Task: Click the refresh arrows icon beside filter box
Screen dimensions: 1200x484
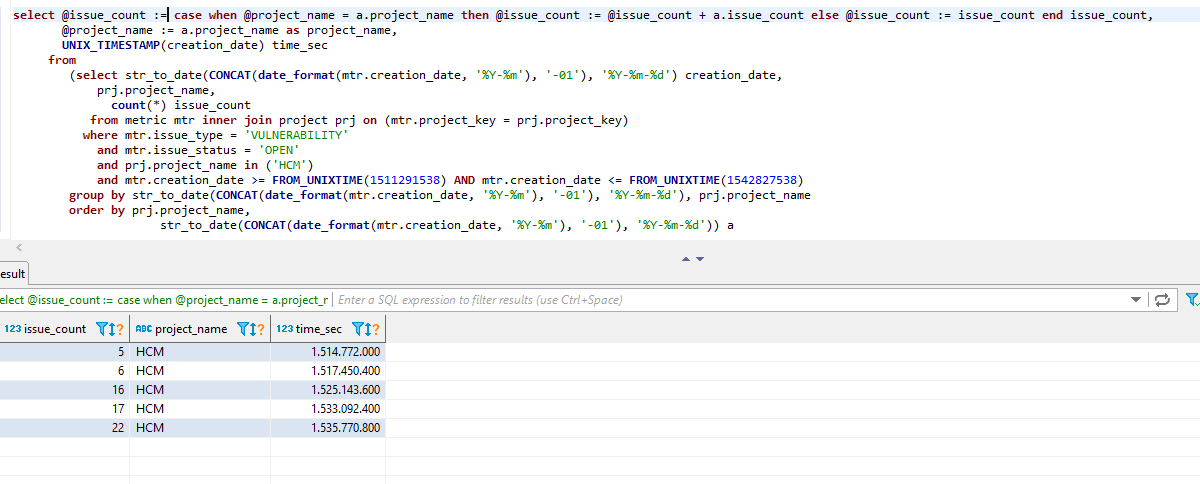Action: pos(1164,299)
